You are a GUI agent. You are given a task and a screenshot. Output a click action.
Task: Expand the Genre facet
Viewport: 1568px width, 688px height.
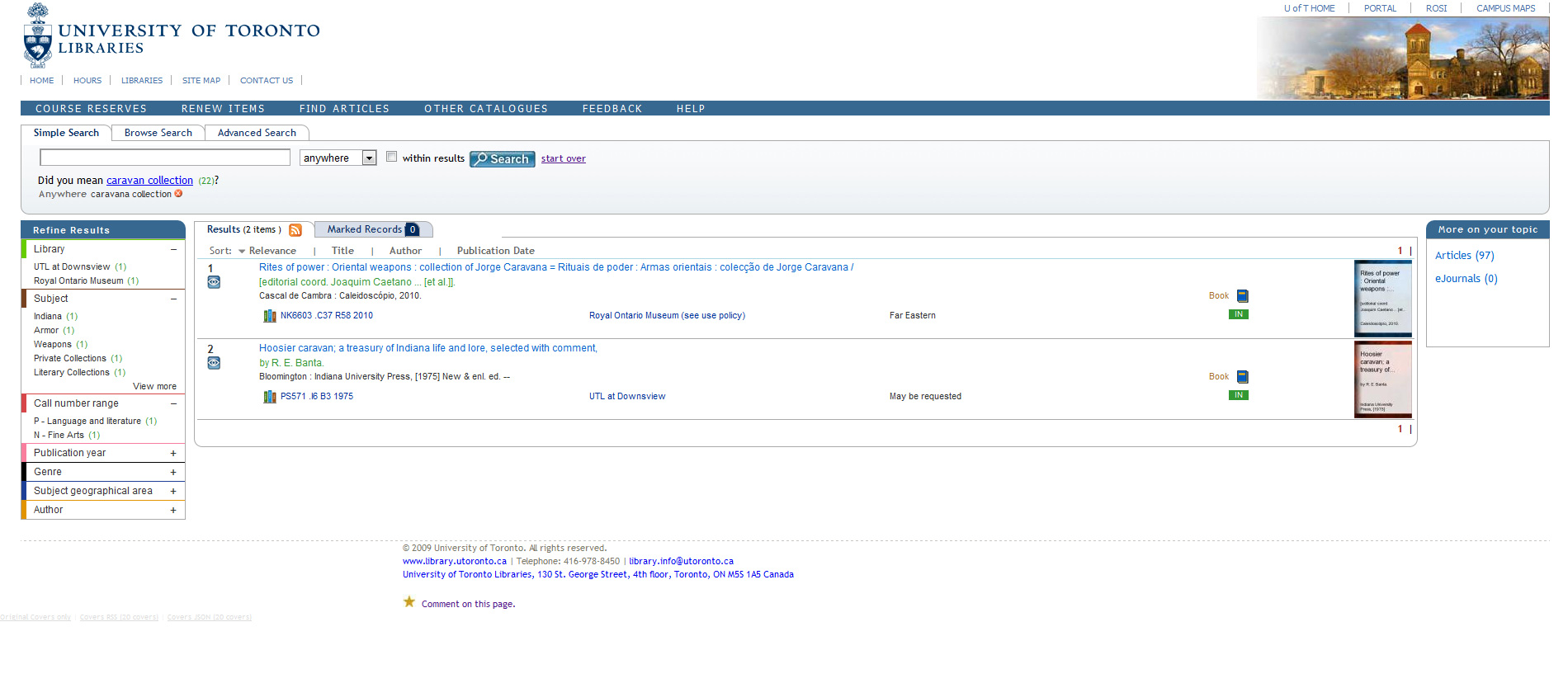click(x=173, y=472)
